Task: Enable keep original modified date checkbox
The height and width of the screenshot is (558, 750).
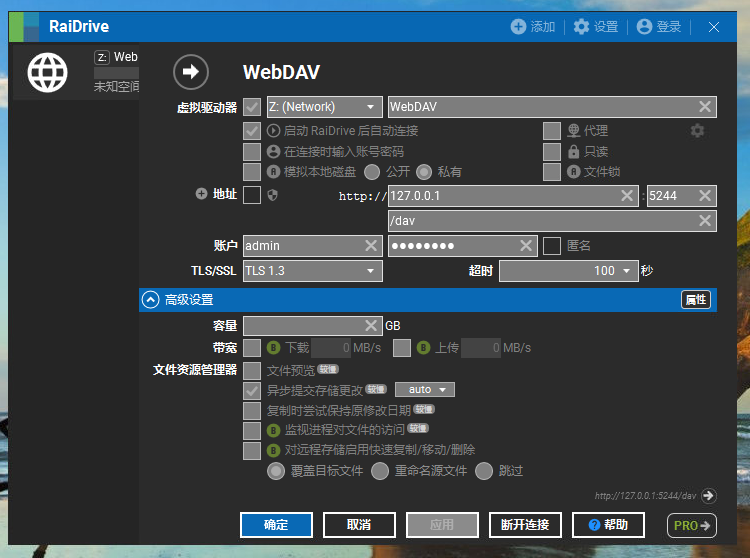Action: 252,411
